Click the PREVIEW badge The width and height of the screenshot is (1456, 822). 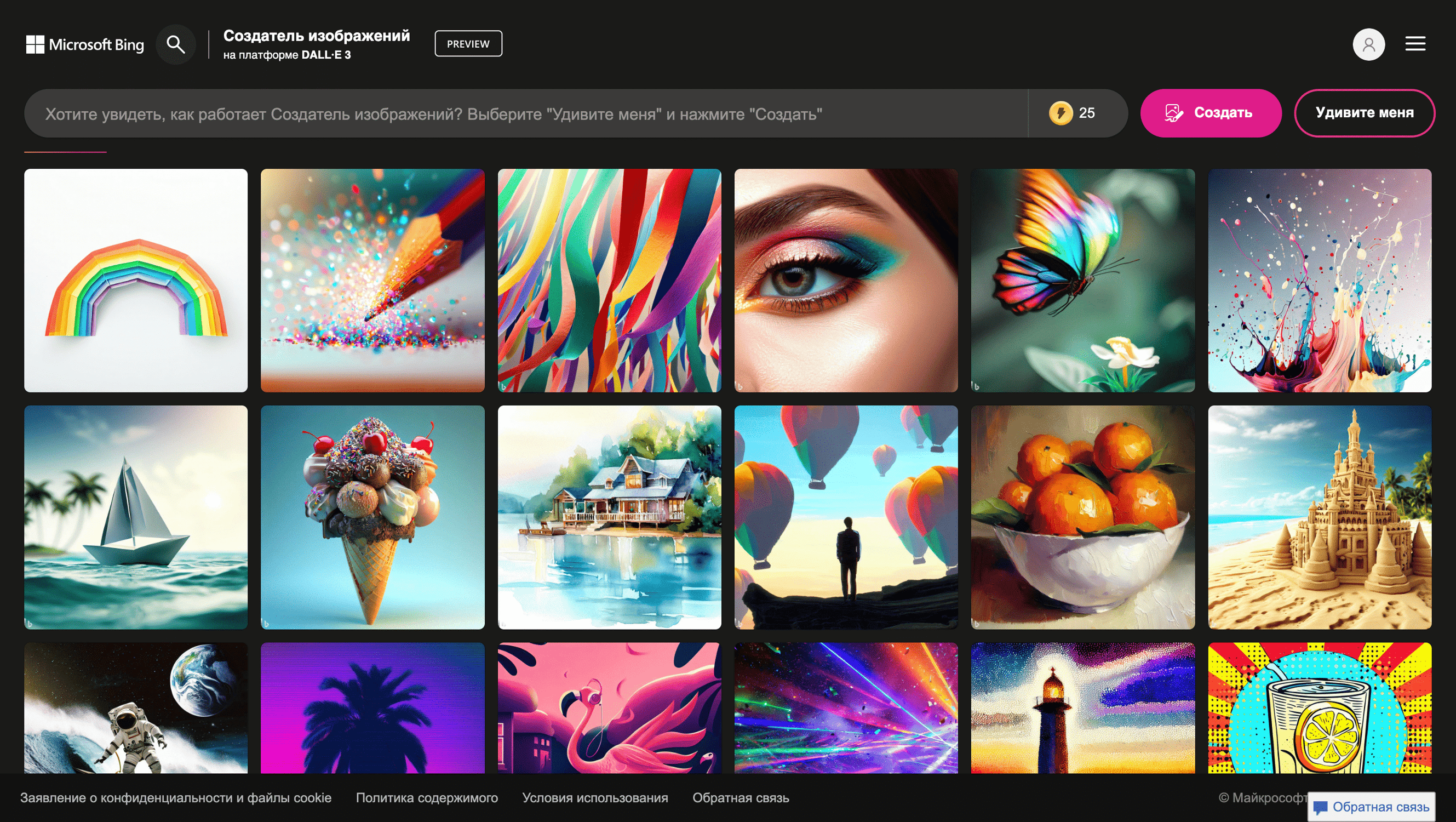[468, 43]
